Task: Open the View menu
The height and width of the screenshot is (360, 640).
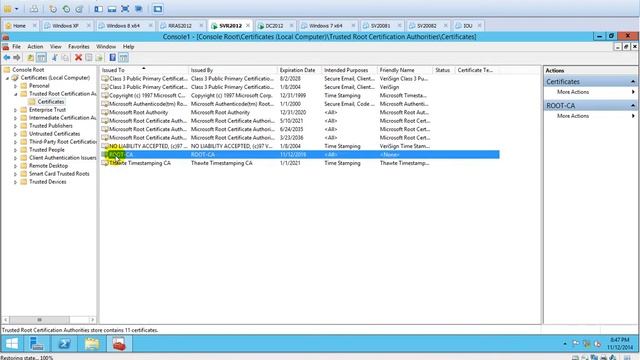Action: [x=56, y=47]
